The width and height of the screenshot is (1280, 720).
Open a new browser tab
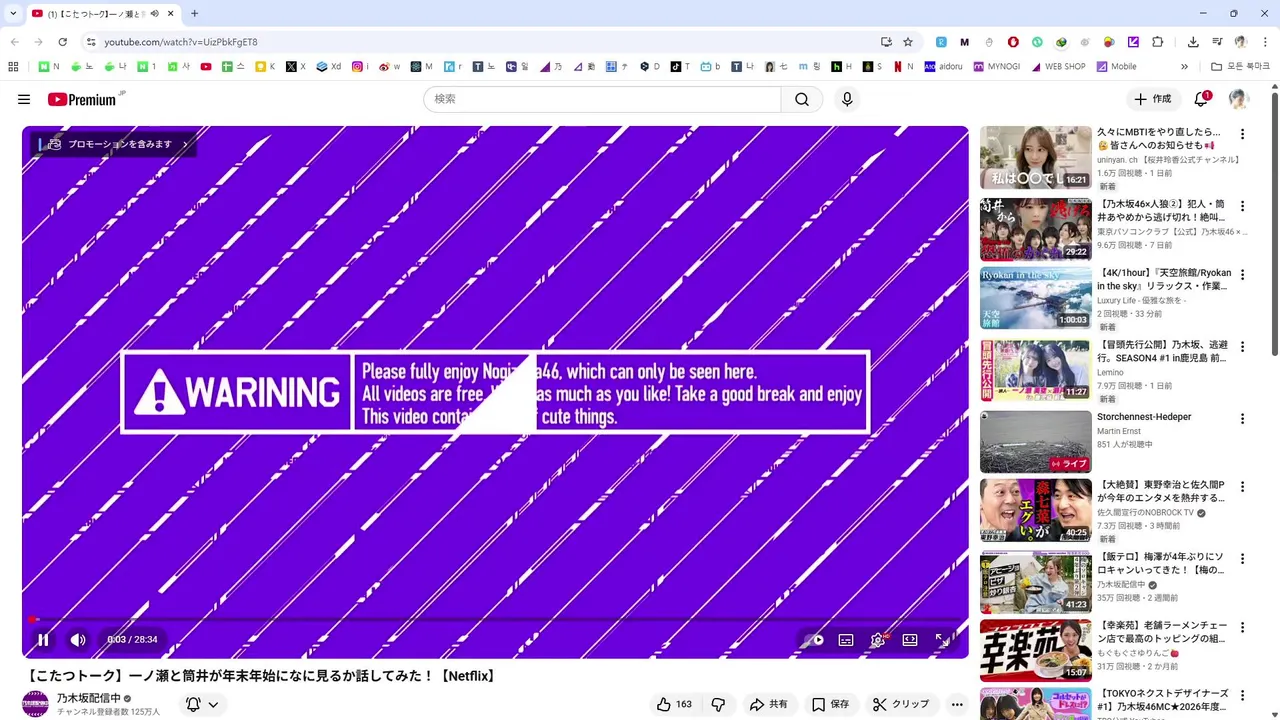tap(194, 13)
